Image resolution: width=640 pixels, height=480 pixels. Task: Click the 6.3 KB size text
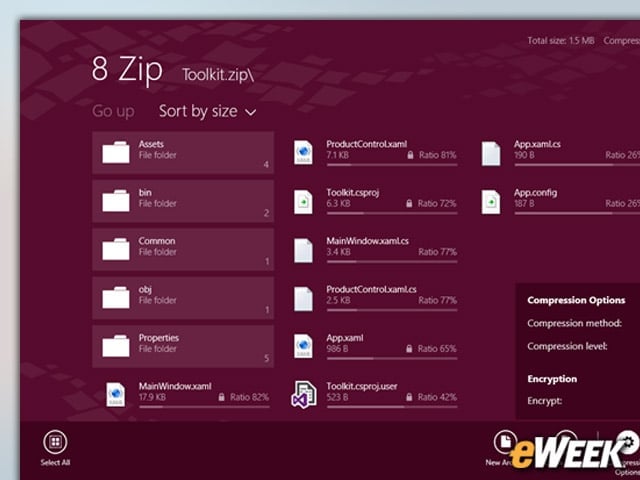click(x=338, y=203)
